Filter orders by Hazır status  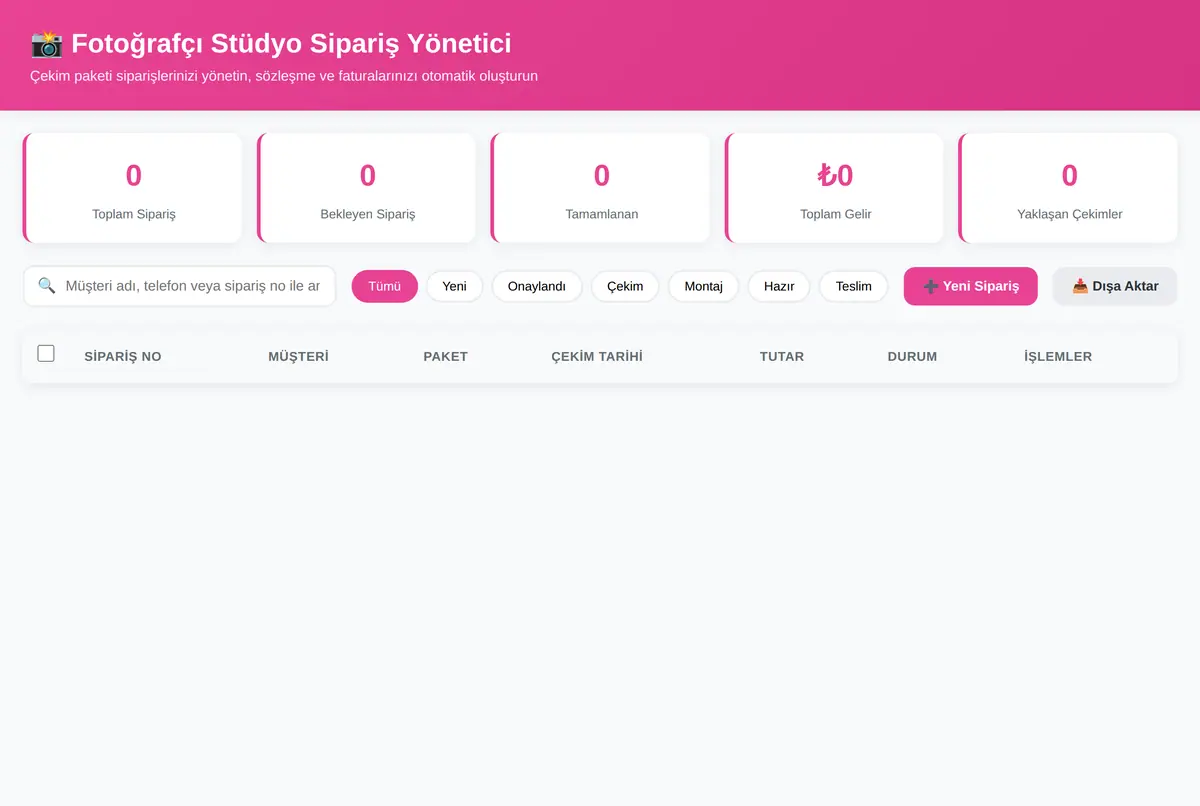779,286
